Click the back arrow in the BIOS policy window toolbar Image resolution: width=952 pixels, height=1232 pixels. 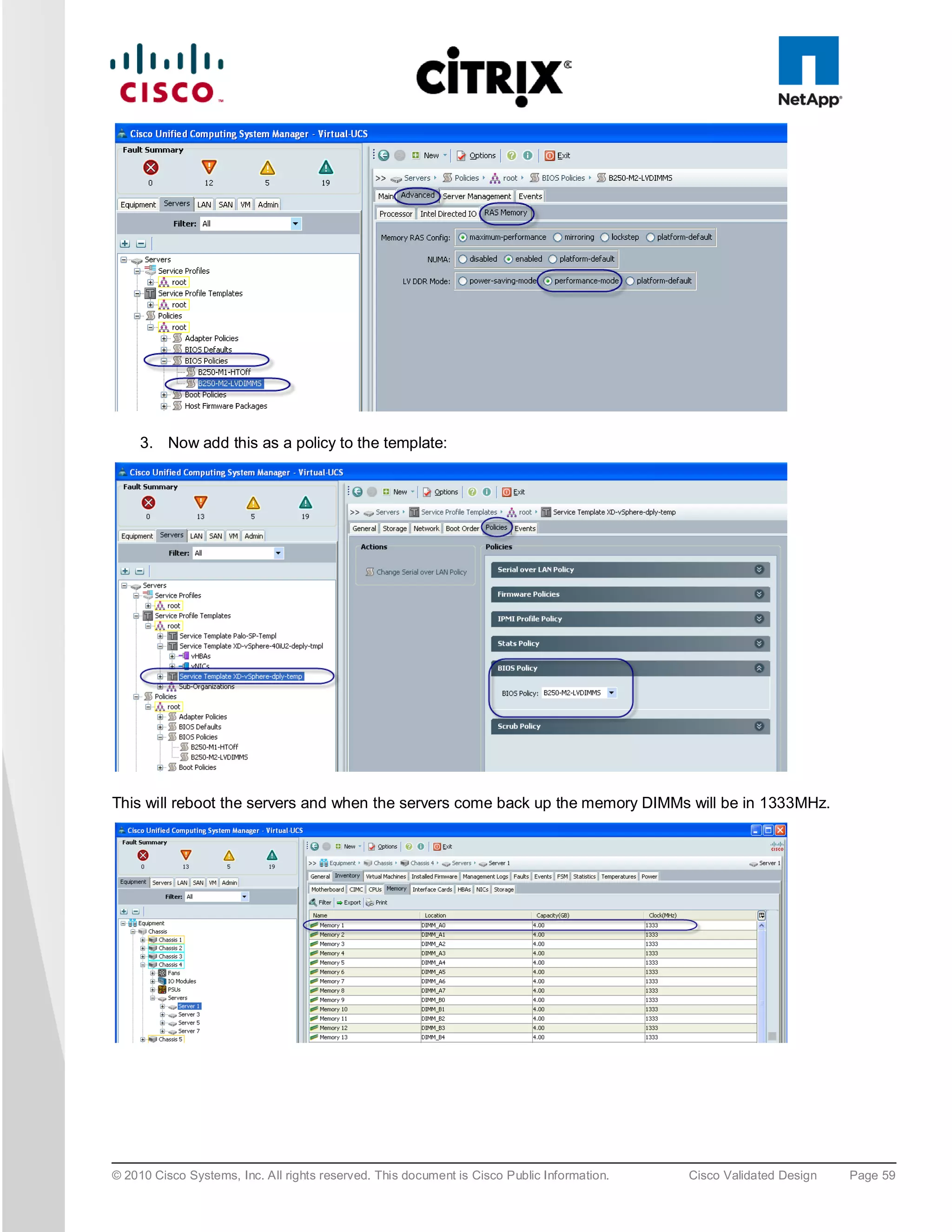(384, 155)
